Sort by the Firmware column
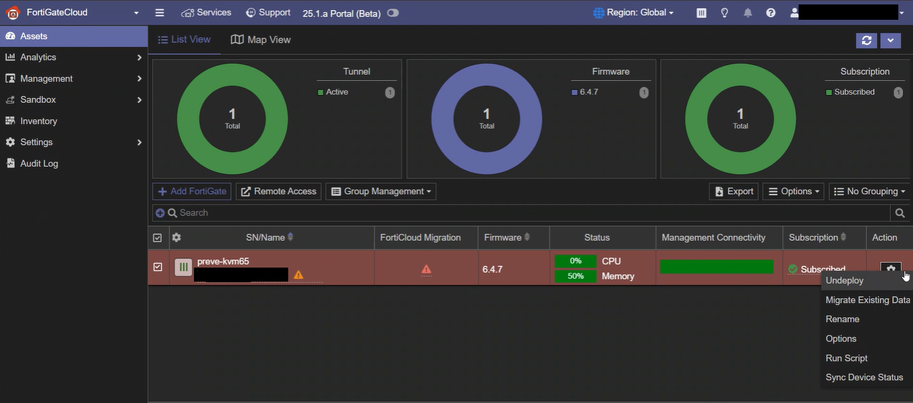The height and width of the screenshot is (403, 913). [507, 238]
